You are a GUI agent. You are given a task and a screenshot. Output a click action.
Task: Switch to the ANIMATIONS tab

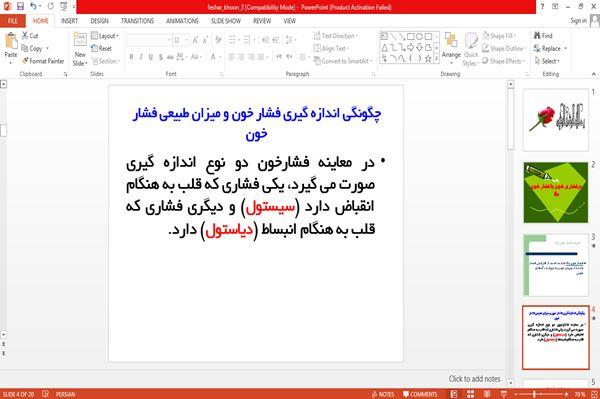coord(182,21)
